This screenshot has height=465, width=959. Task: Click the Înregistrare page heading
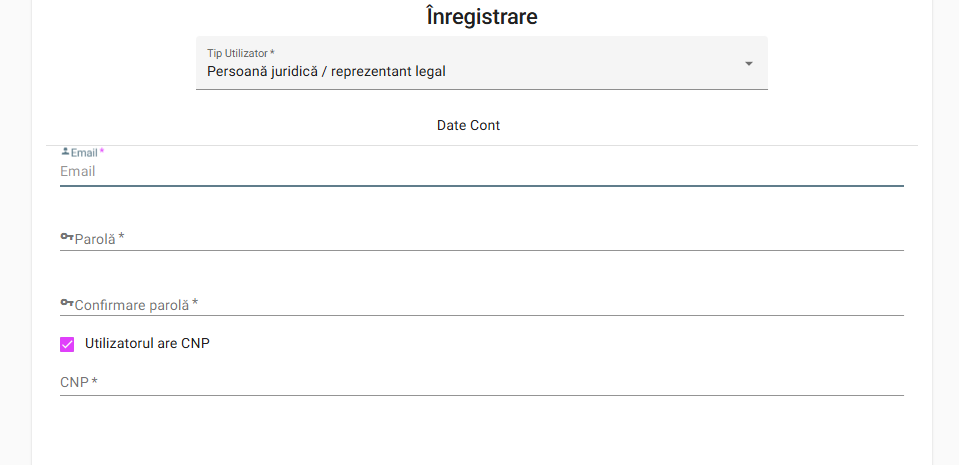(481, 17)
